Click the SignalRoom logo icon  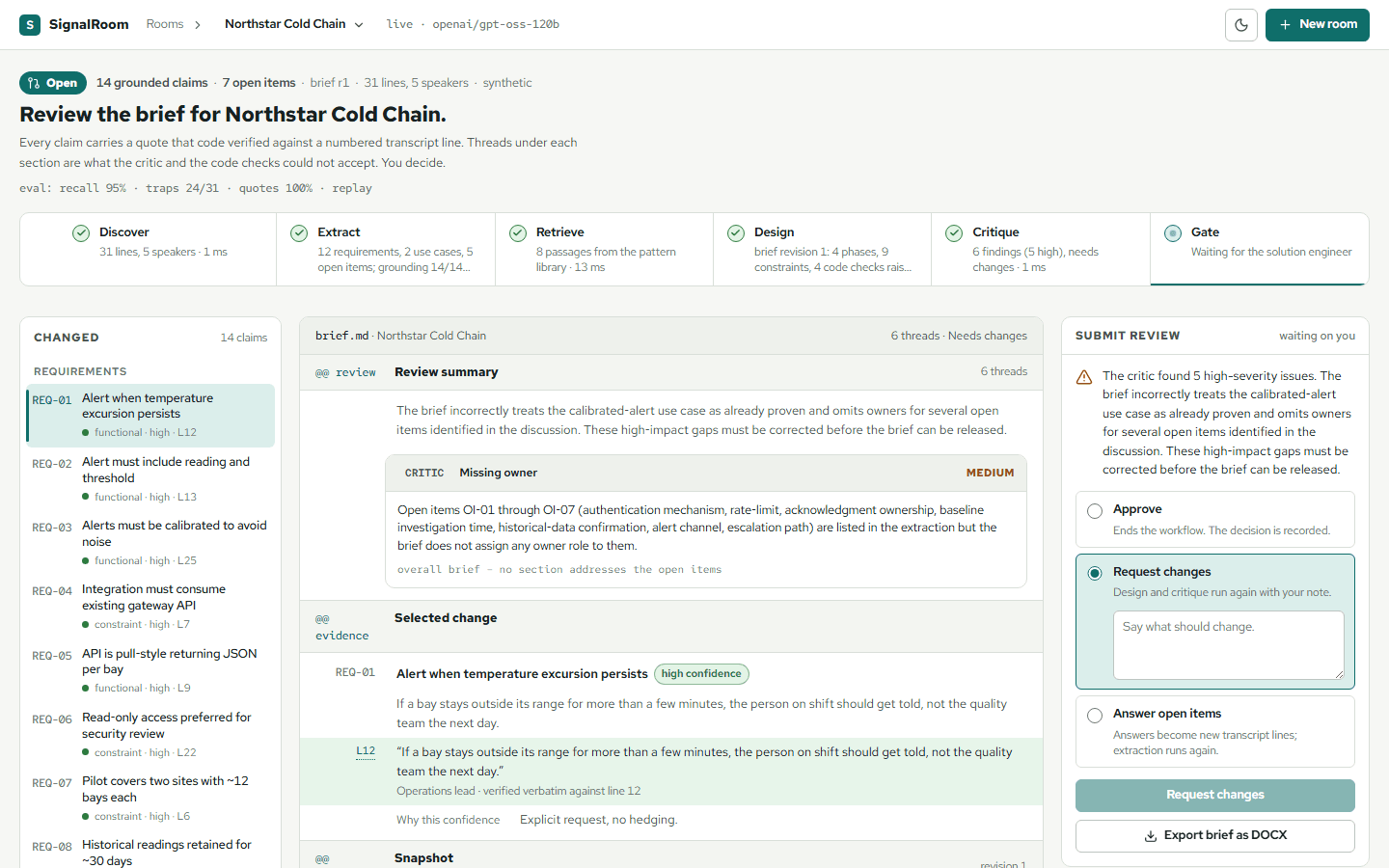(x=30, y=24)
